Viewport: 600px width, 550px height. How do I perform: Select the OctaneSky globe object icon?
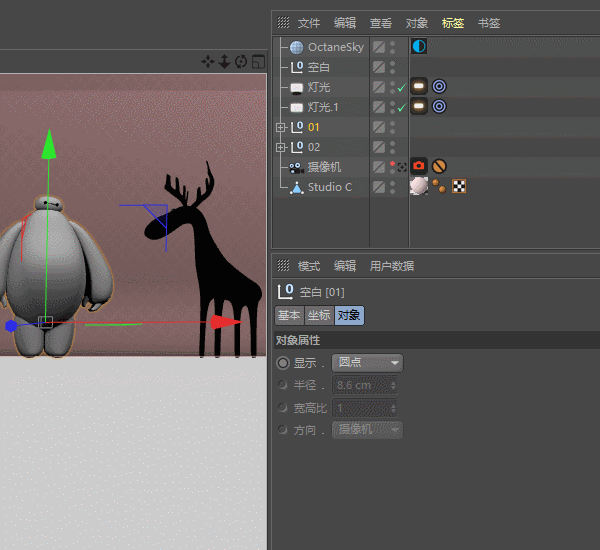point(297,47)
